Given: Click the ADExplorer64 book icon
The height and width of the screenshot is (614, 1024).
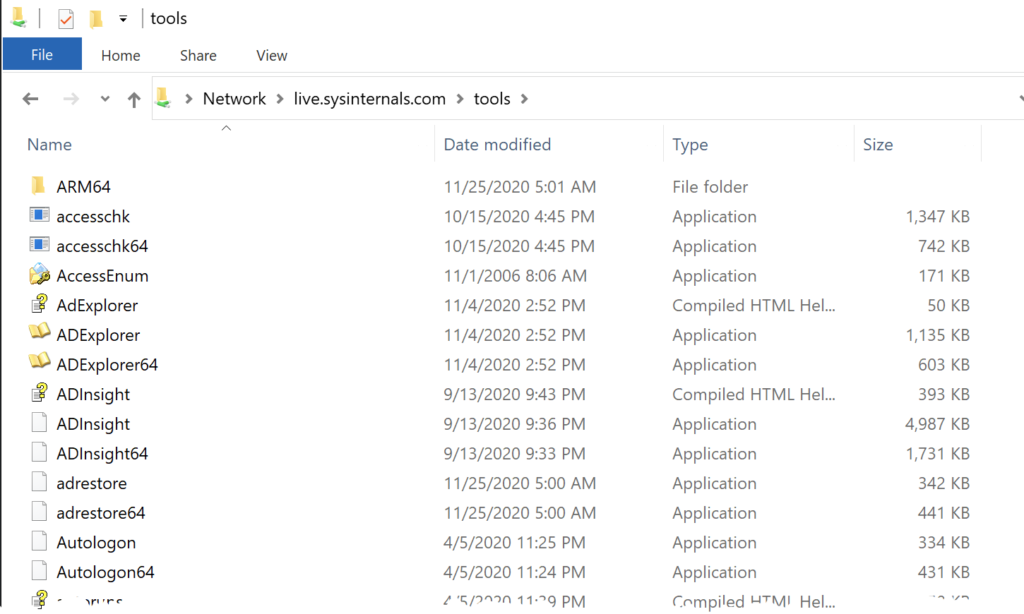Looking at the screenshot, I should [x=39, y=364].
